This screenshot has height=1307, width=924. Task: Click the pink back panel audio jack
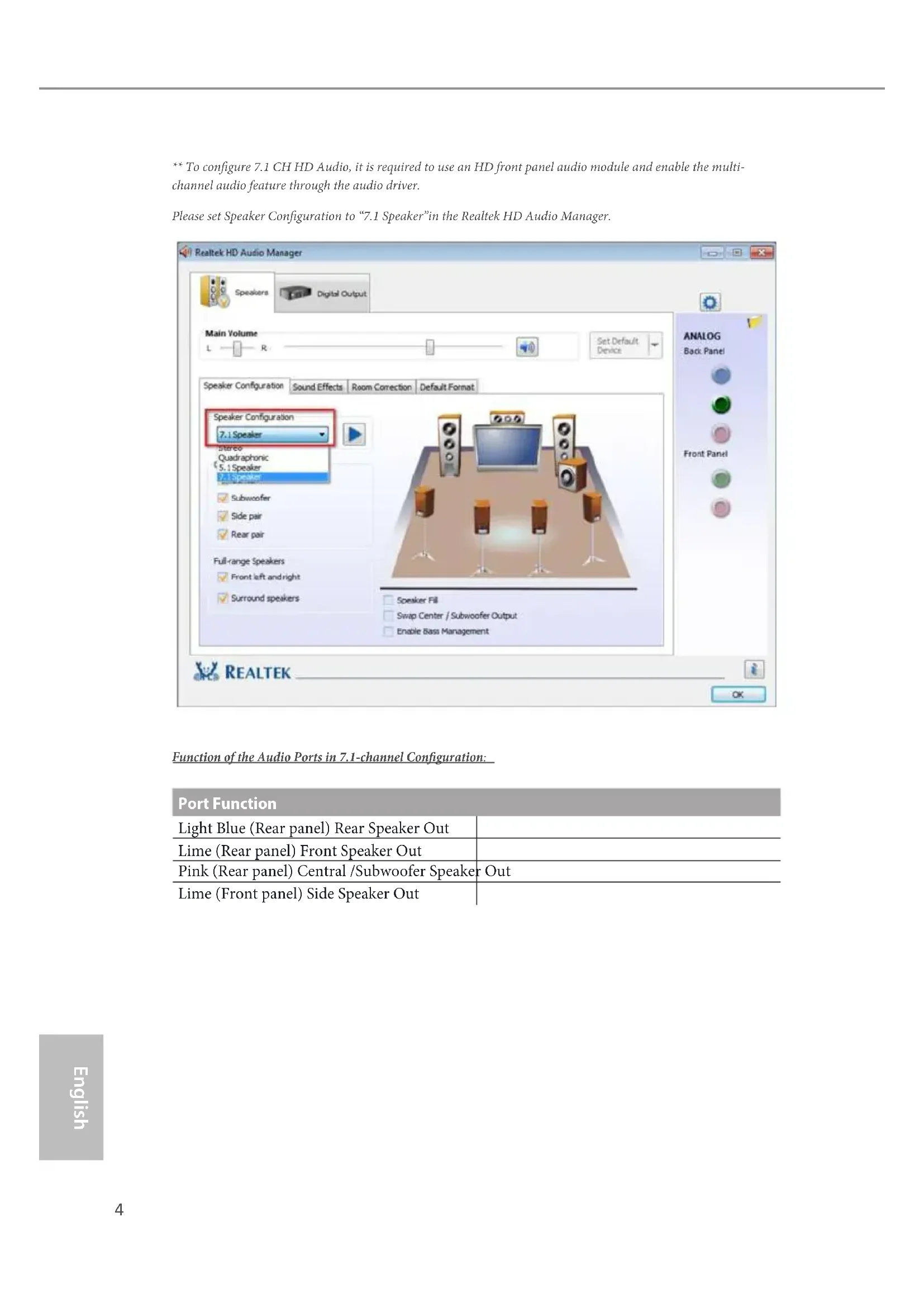coord(721,434)
